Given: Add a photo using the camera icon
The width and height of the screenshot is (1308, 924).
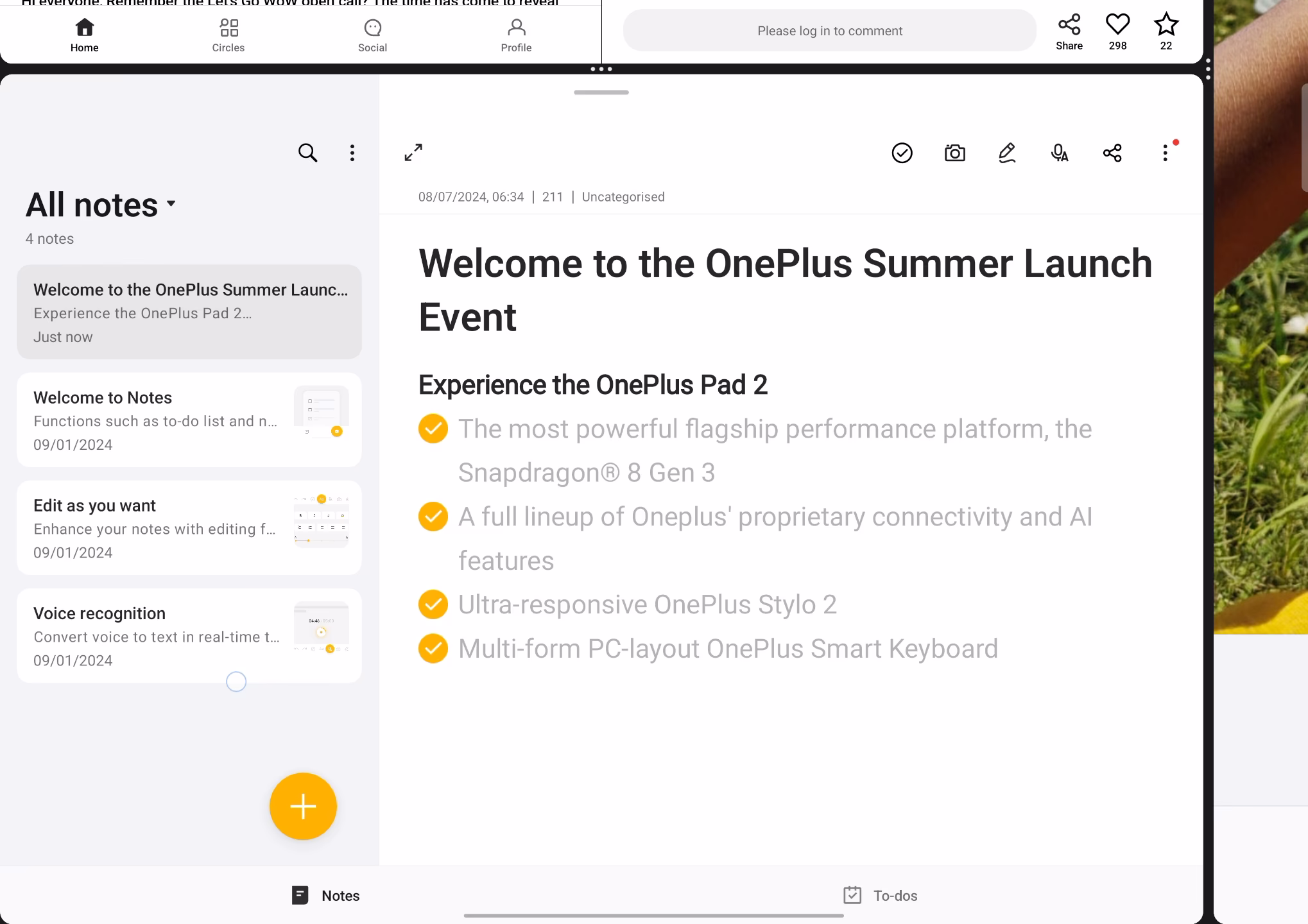Looking at the screenshot, I should 954,153.
